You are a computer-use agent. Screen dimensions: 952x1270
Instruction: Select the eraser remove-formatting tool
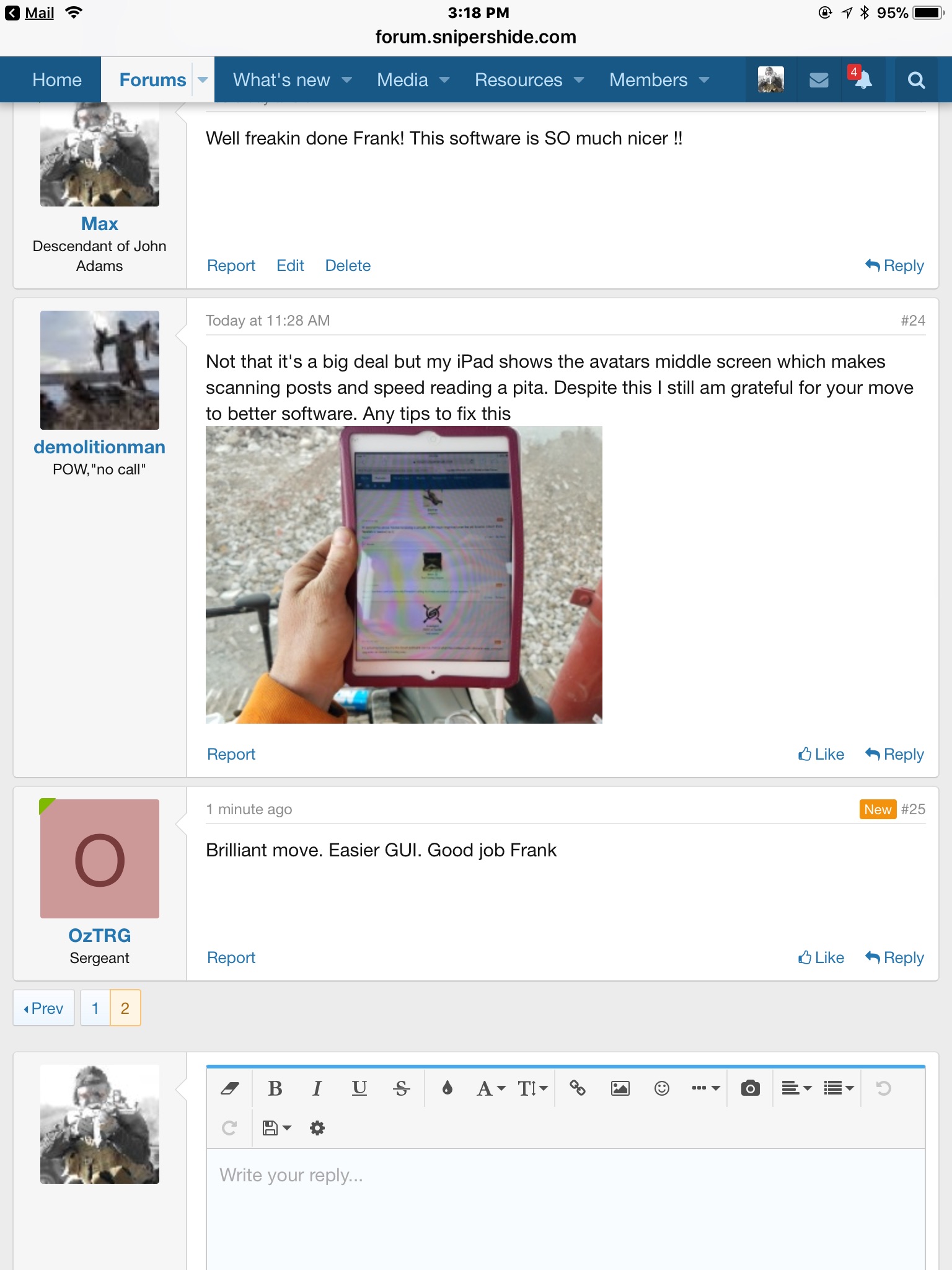click(x=230, y=1088)
